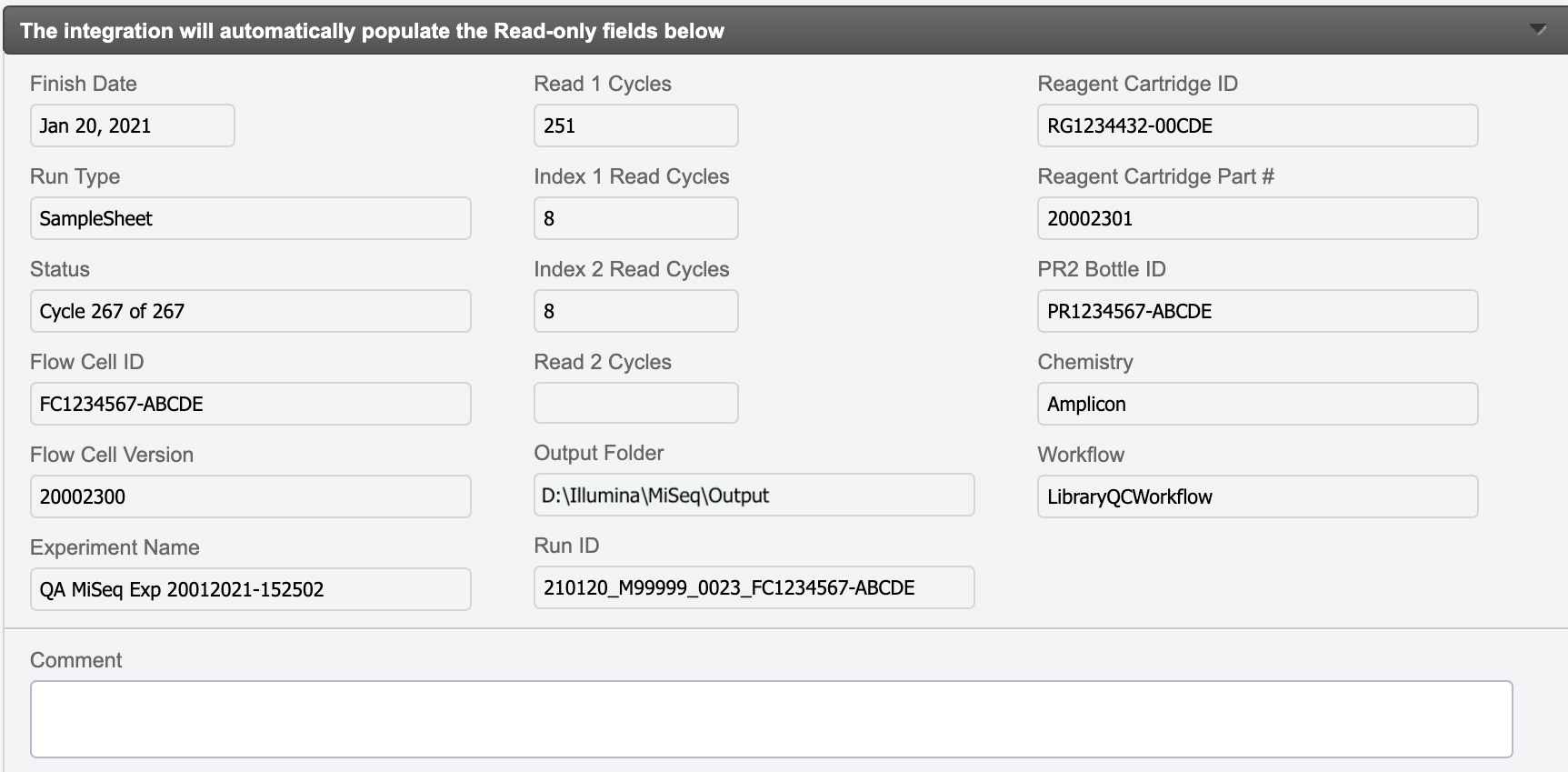Screen dimensions: 1568x772
Task: Click the Finish Date field
Action: pos(133,125)
